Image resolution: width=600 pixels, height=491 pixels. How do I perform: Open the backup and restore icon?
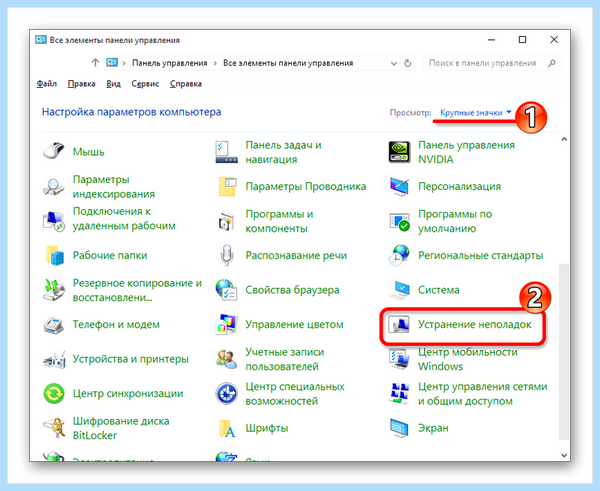coord(54,290)
